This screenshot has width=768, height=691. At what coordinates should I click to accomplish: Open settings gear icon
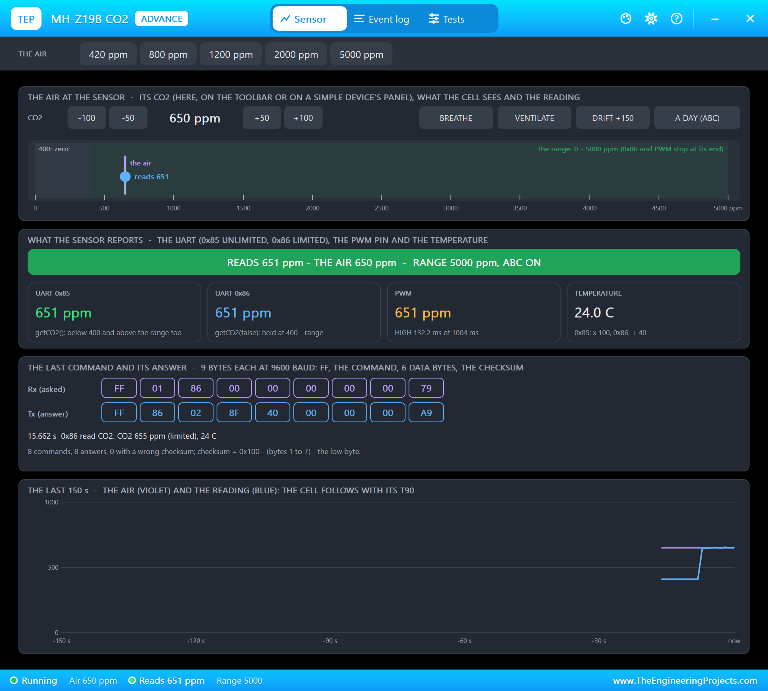tap(651, 19)
